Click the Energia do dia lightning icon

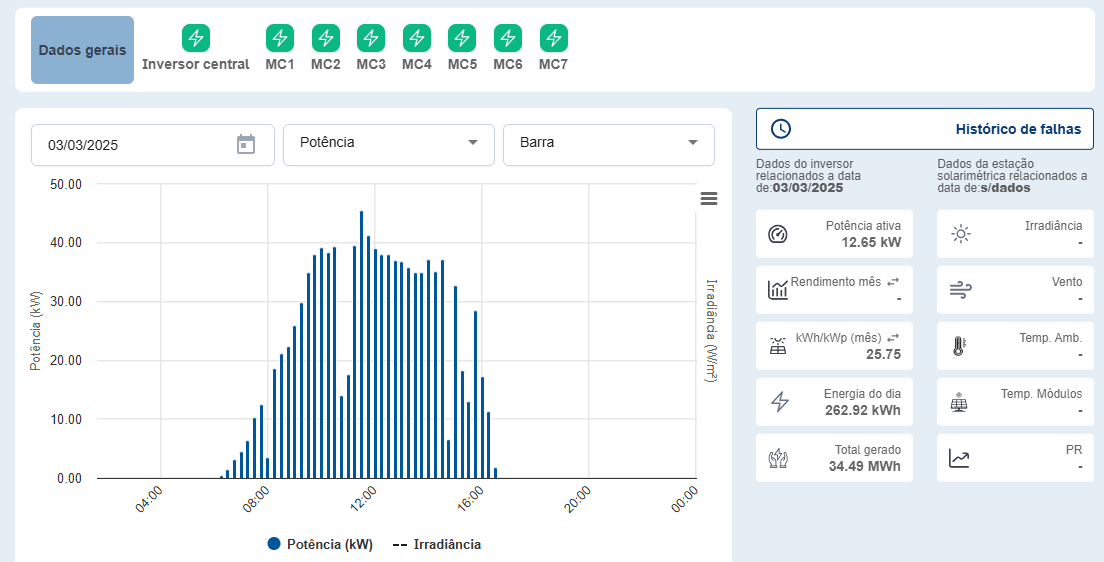[779, 401]
